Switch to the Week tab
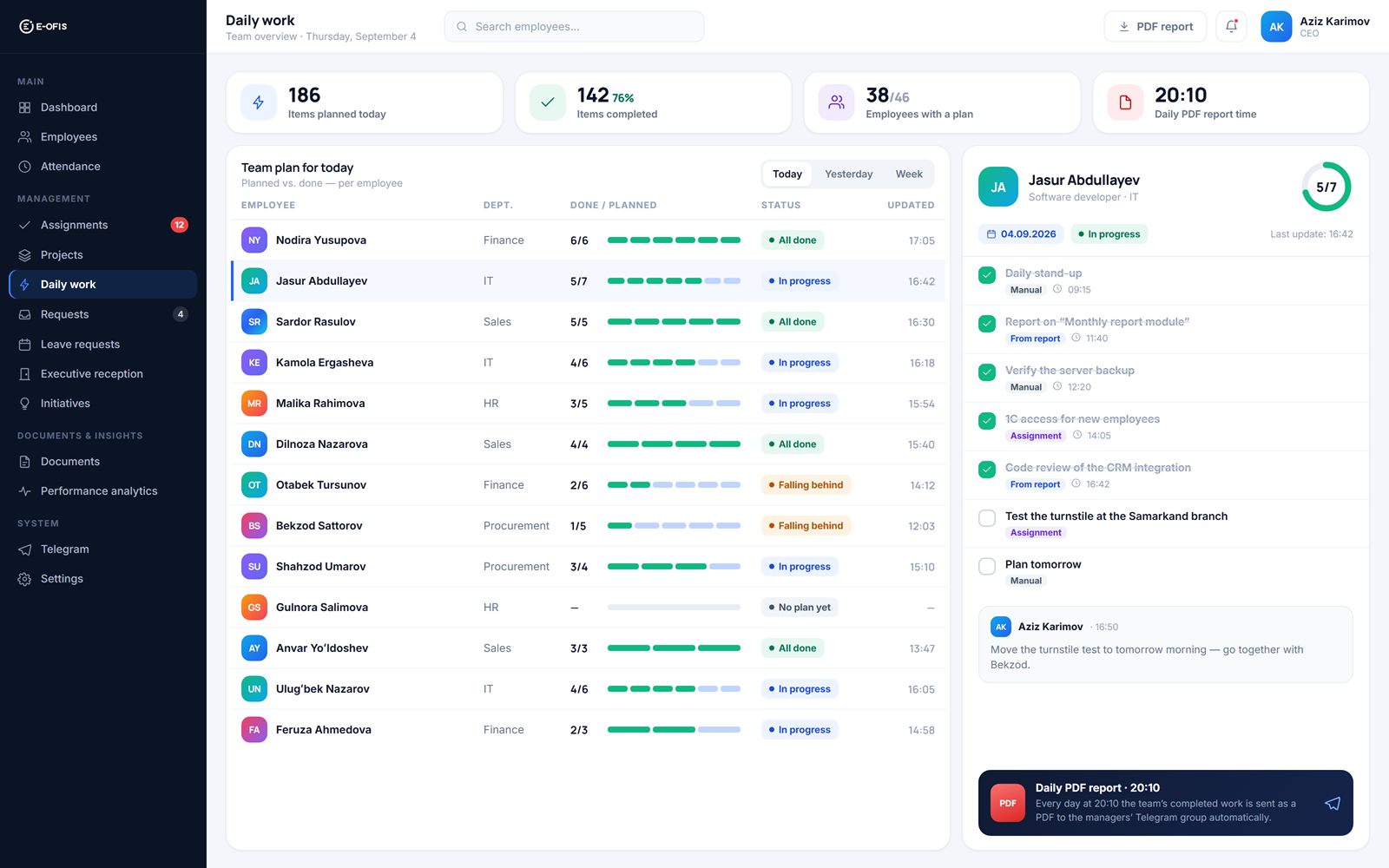 pyautogui.click(x=909, y=174)
